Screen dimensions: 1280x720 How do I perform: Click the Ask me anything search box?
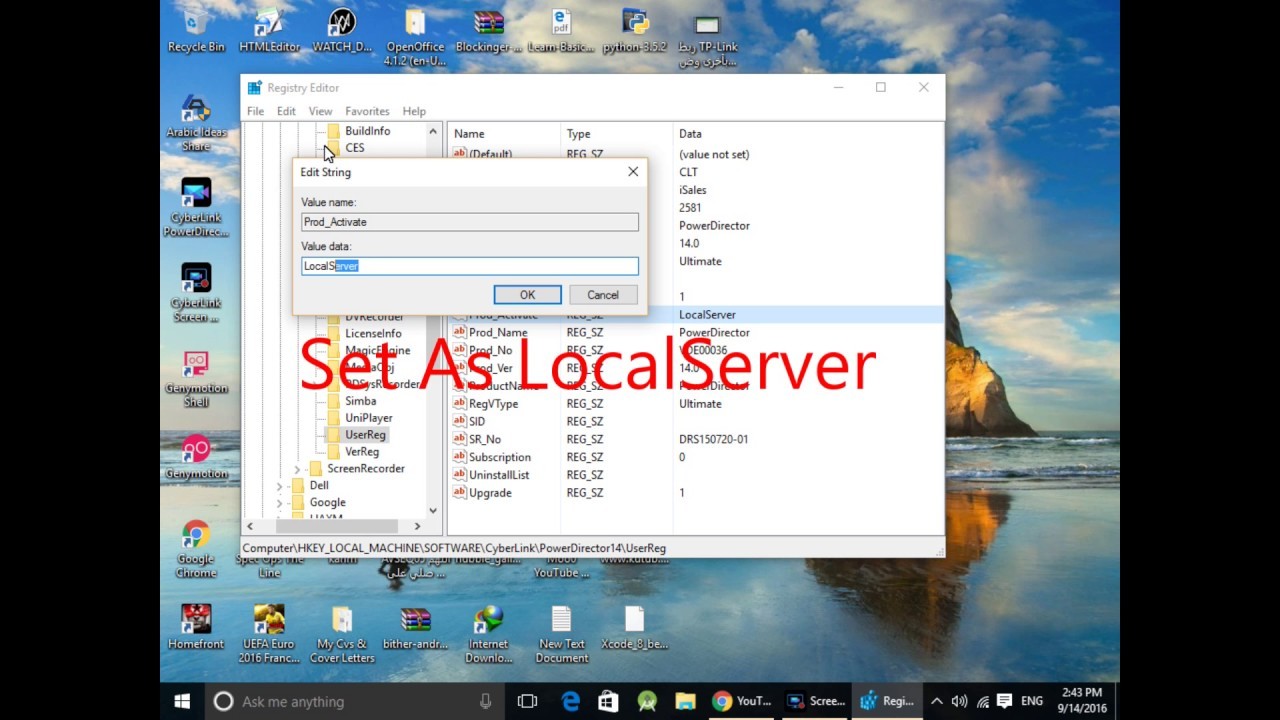pyautogui.click(x=354, y=701)
